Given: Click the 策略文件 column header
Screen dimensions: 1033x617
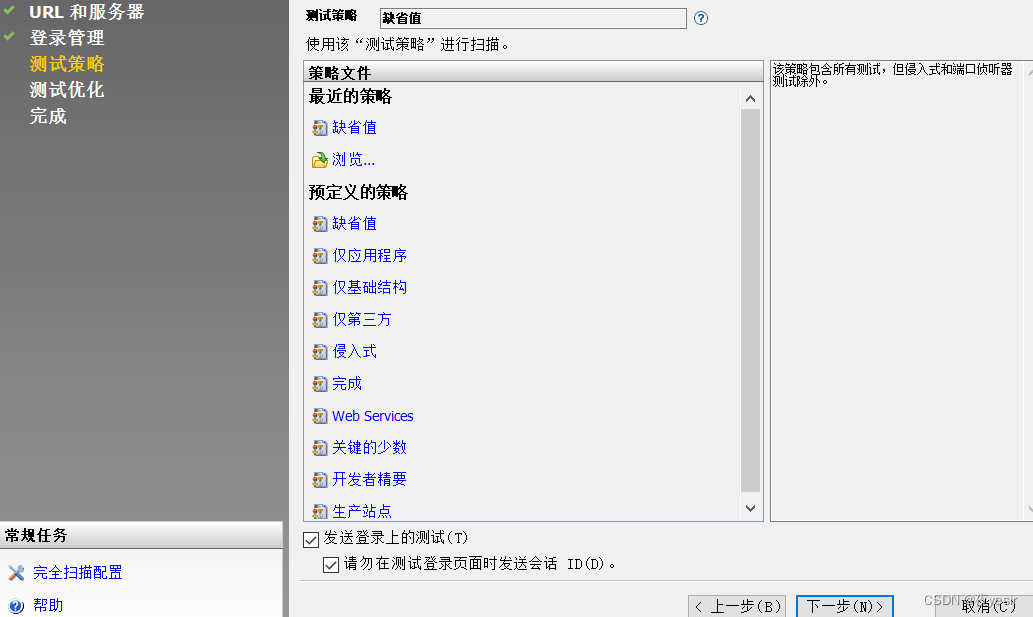Looking at the screenshot, I should click(534, 72).
